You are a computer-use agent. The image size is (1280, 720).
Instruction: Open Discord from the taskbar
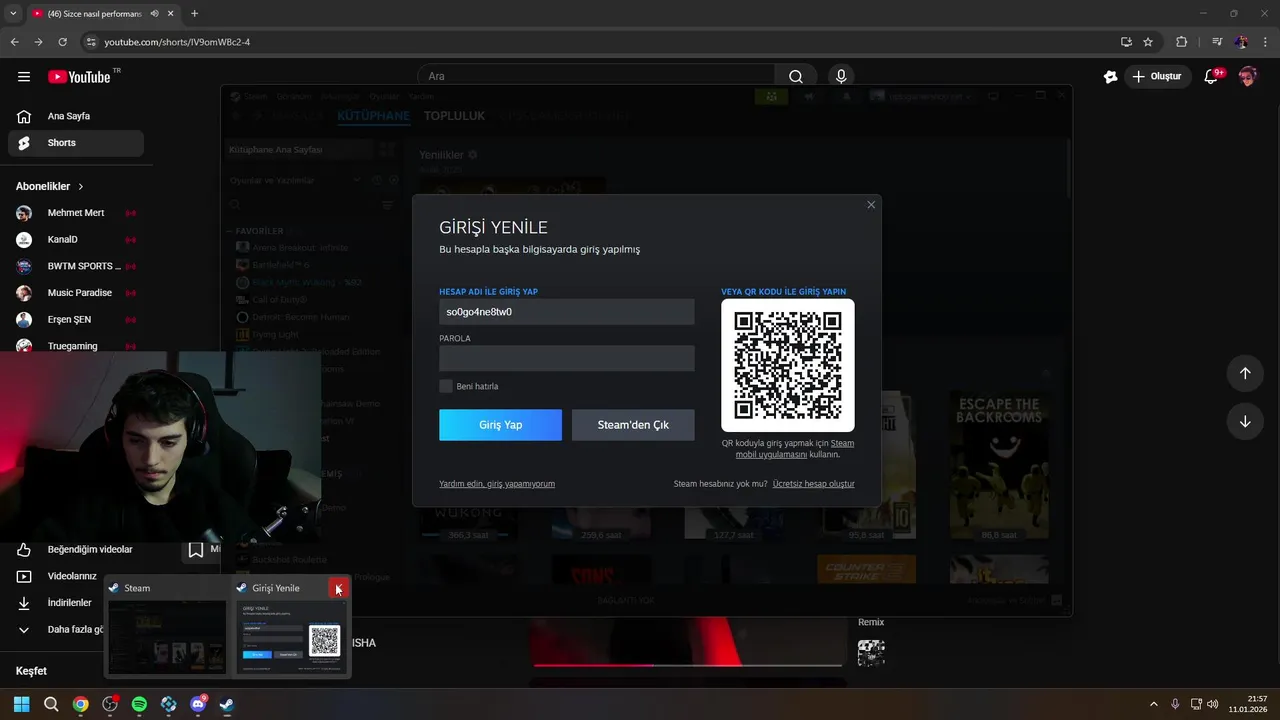coord(198,704)
